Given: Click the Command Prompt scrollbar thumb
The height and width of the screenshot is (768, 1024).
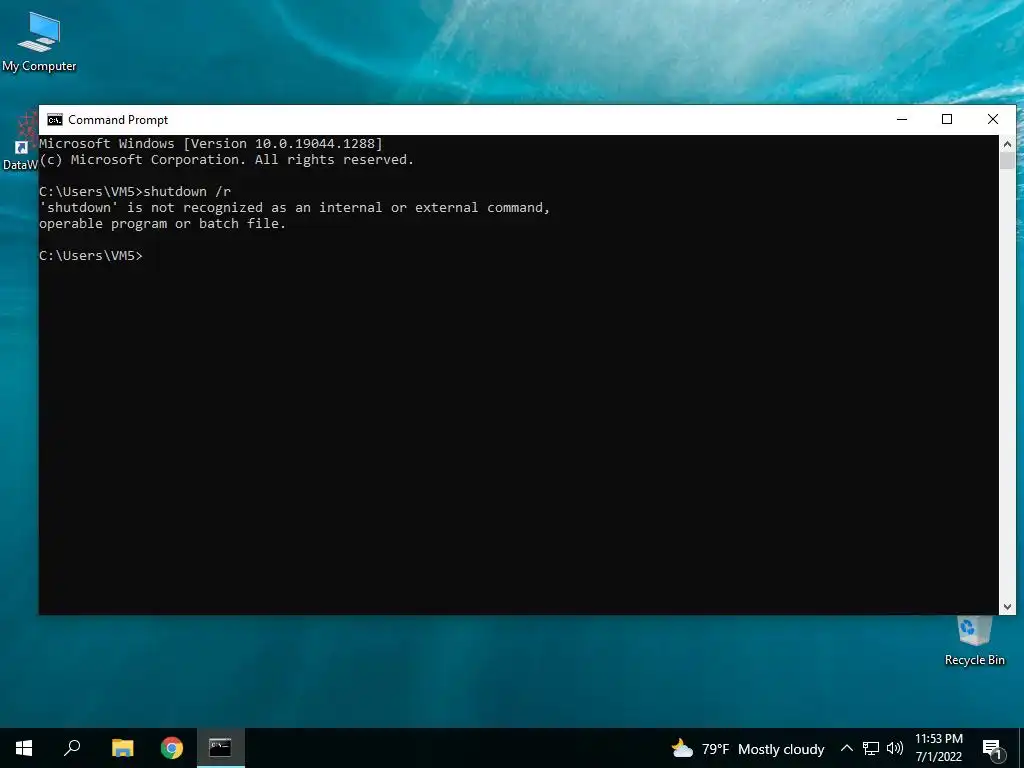Looking at the screenshot, I should 1007,161.
